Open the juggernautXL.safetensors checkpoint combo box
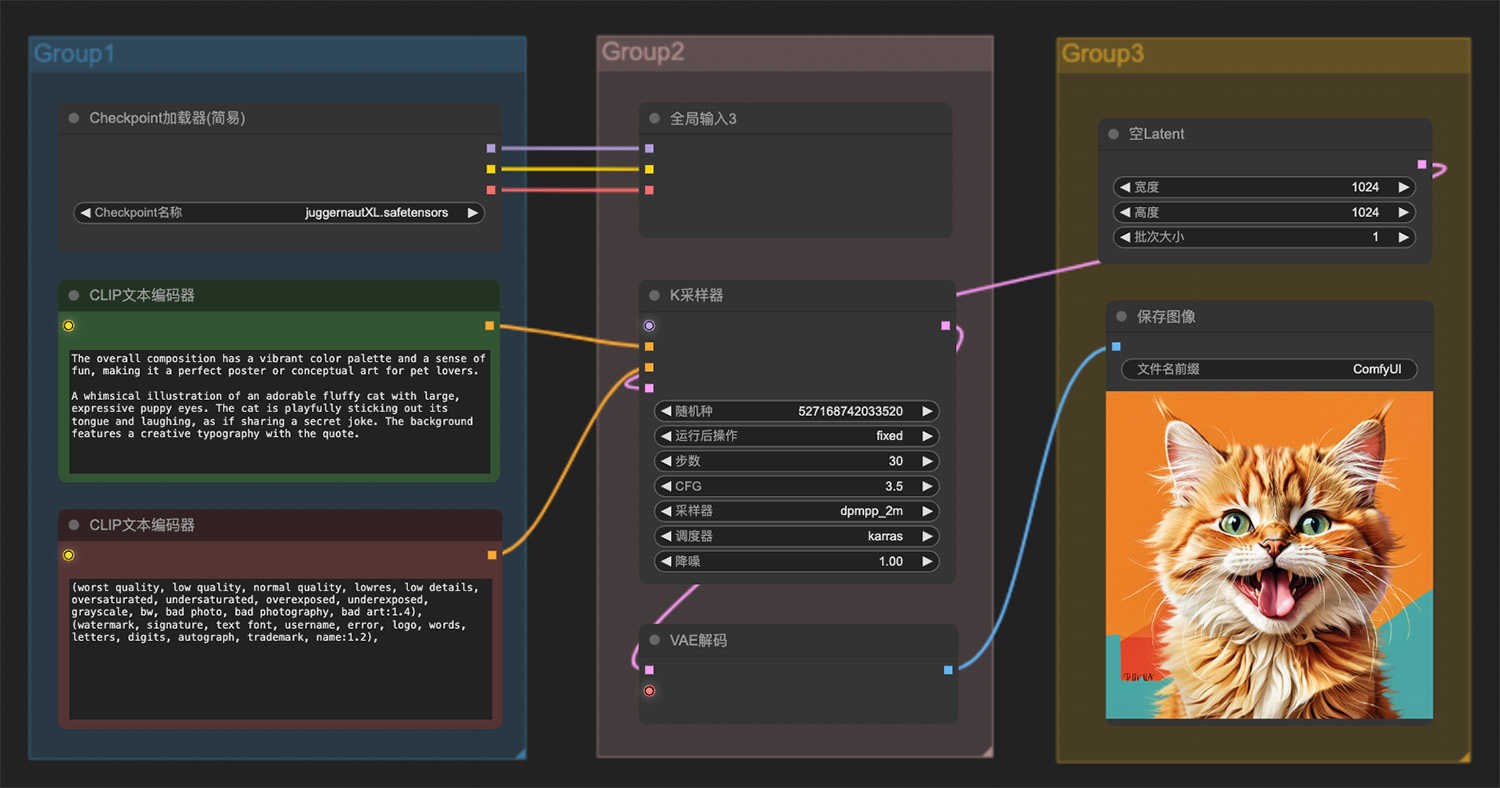 click(279, 213)
